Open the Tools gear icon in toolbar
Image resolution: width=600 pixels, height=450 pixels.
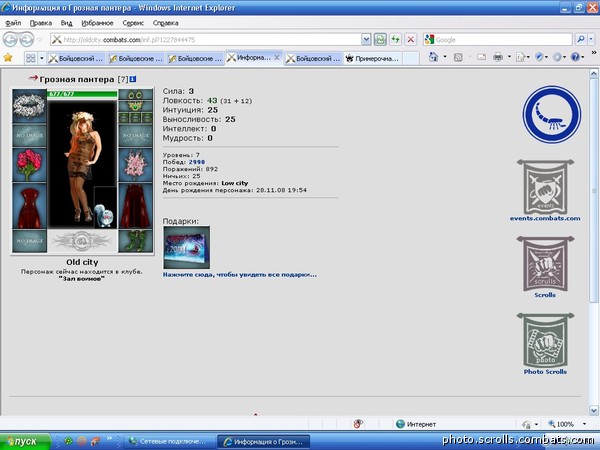(x=558, y=57)
